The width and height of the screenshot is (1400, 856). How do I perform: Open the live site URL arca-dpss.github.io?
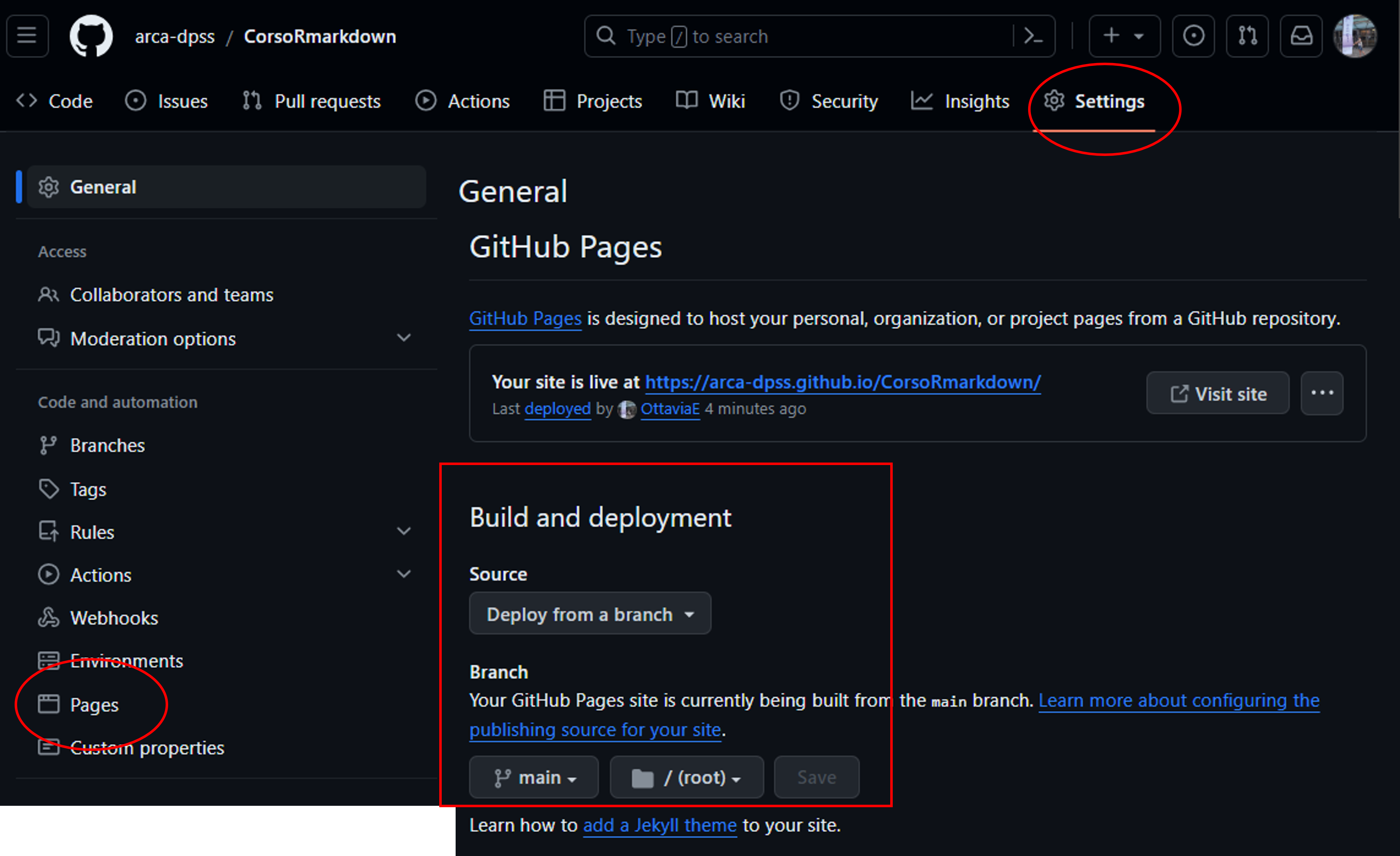[x=842, y=382]
